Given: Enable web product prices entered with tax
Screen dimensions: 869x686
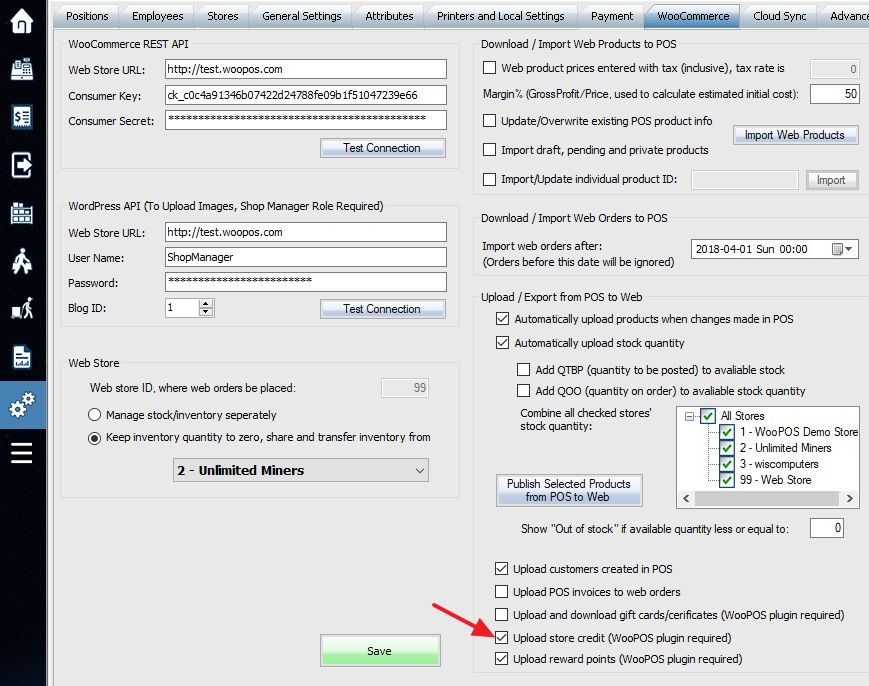Looking at the screenshot, I should coord(489,68).
